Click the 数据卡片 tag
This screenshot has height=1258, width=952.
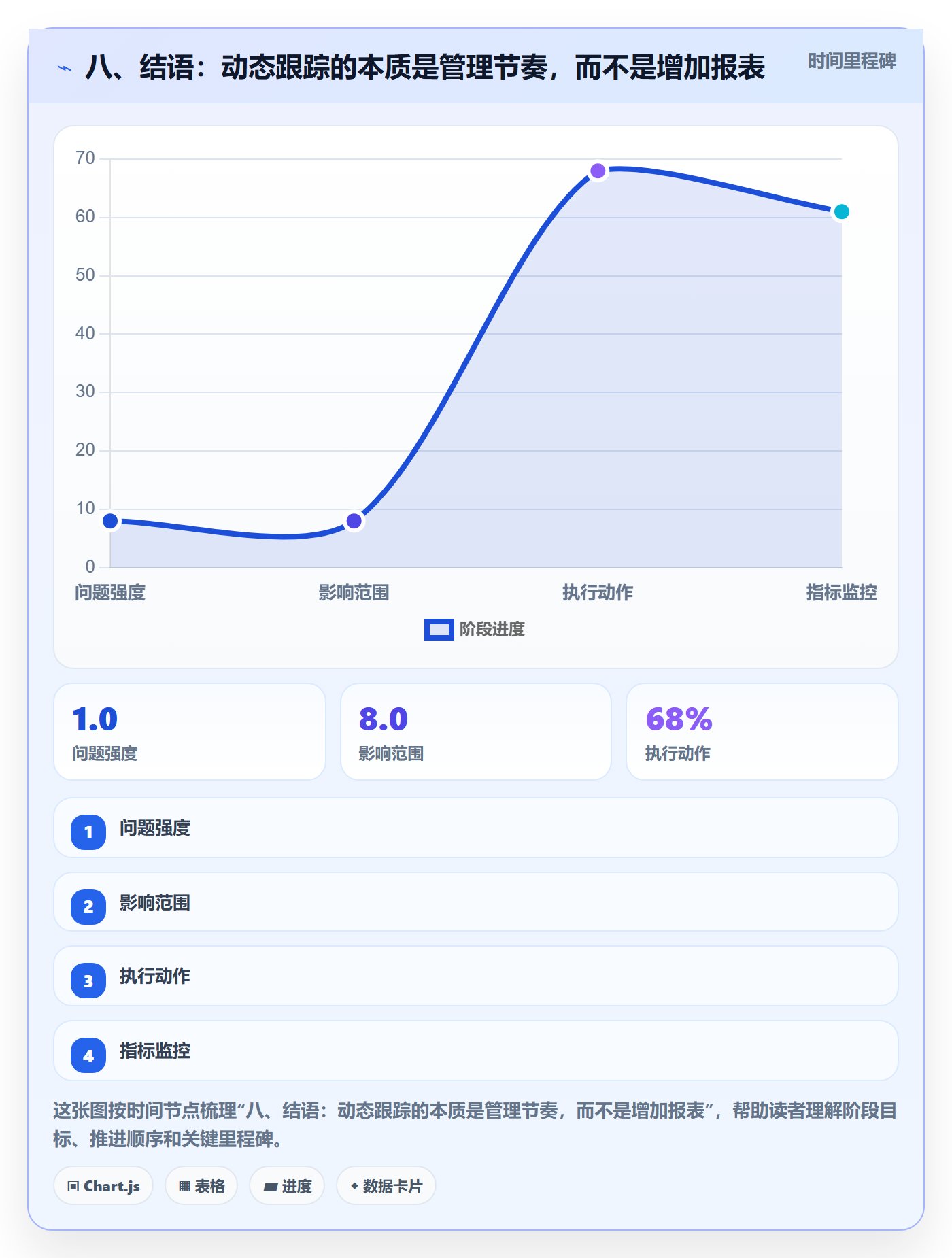(x=386, y=1186)
